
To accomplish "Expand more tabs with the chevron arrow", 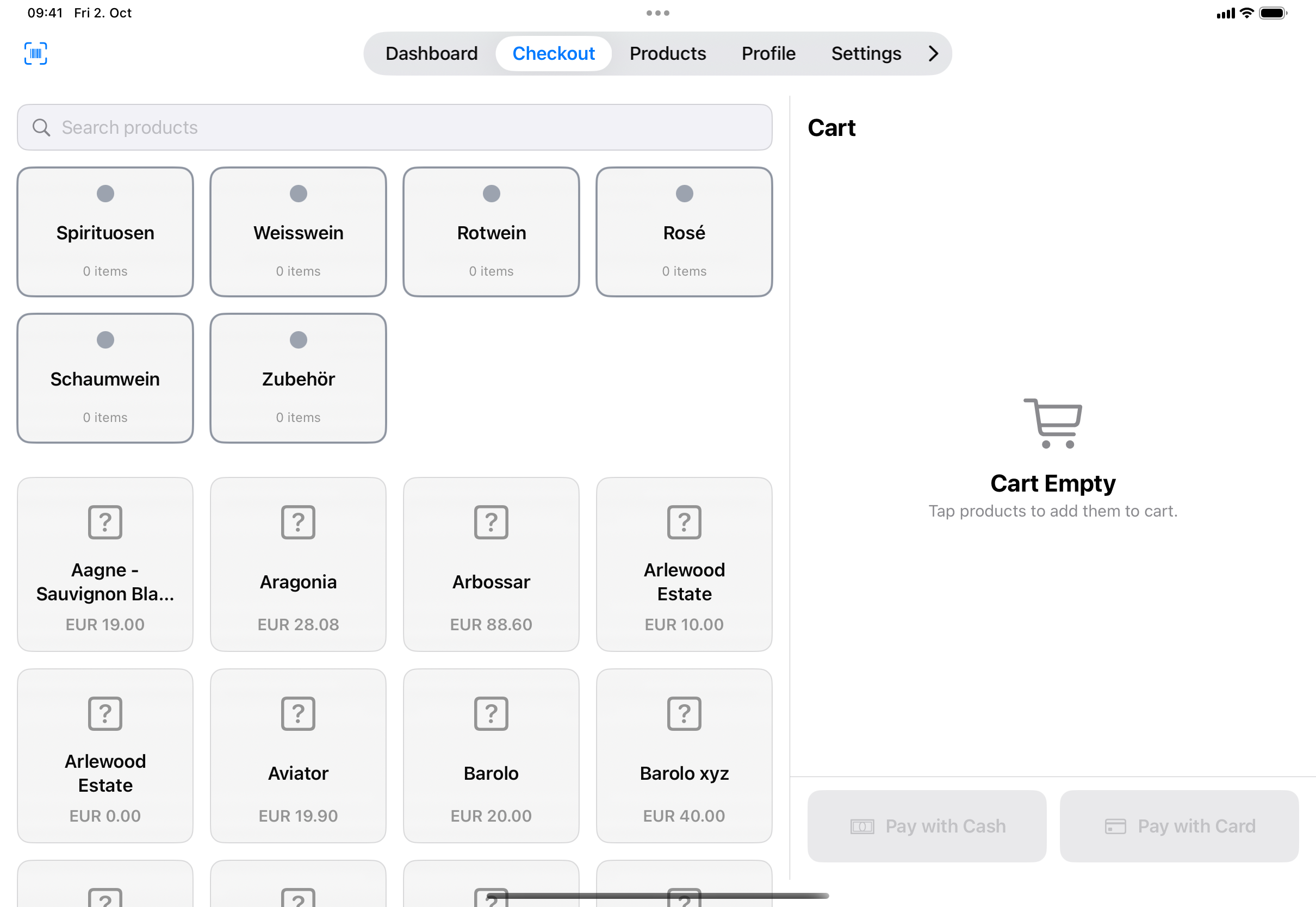I will 933,53.
